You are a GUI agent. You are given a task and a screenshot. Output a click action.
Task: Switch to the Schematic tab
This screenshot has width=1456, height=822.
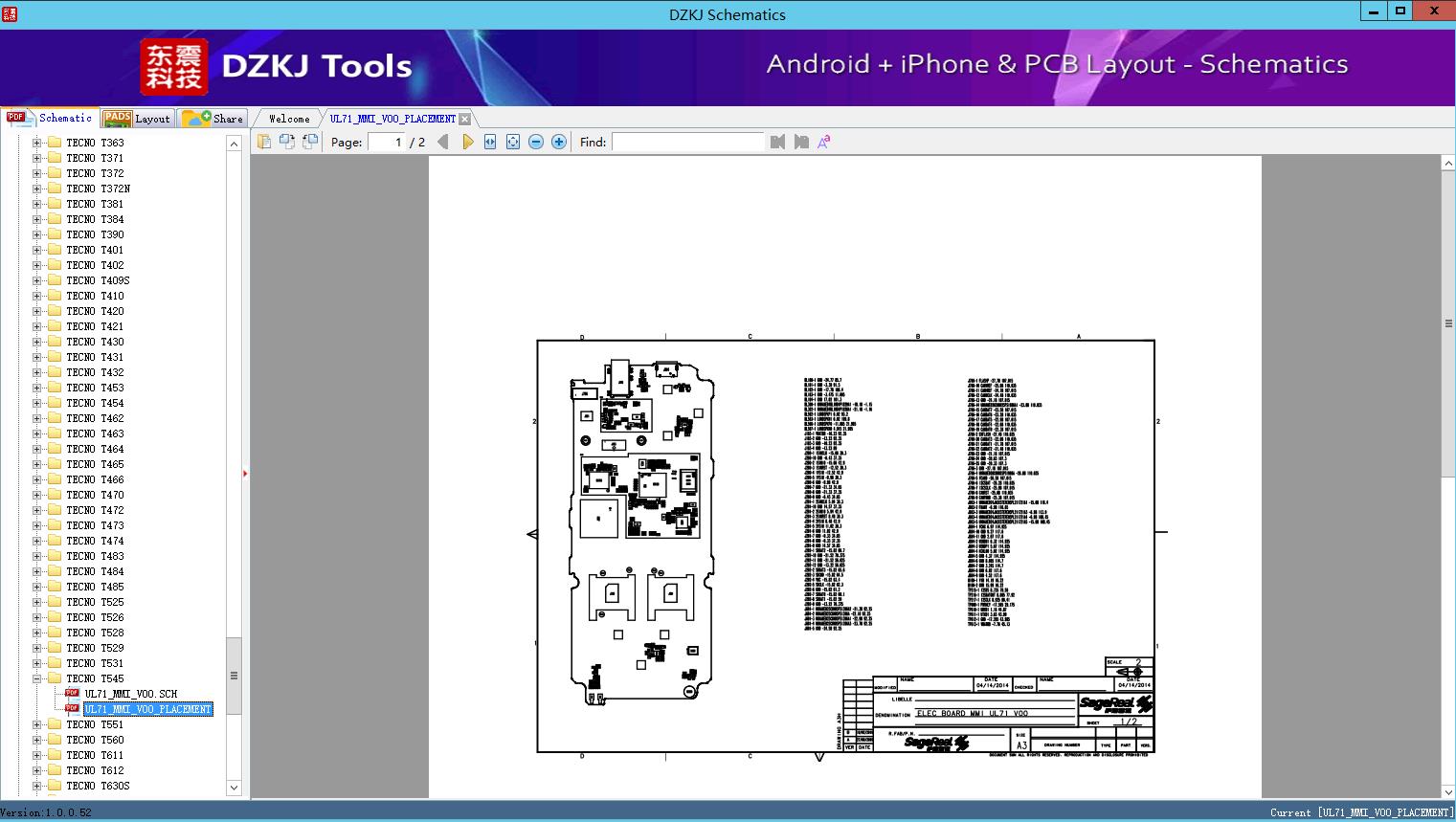[x=50, y=118]
